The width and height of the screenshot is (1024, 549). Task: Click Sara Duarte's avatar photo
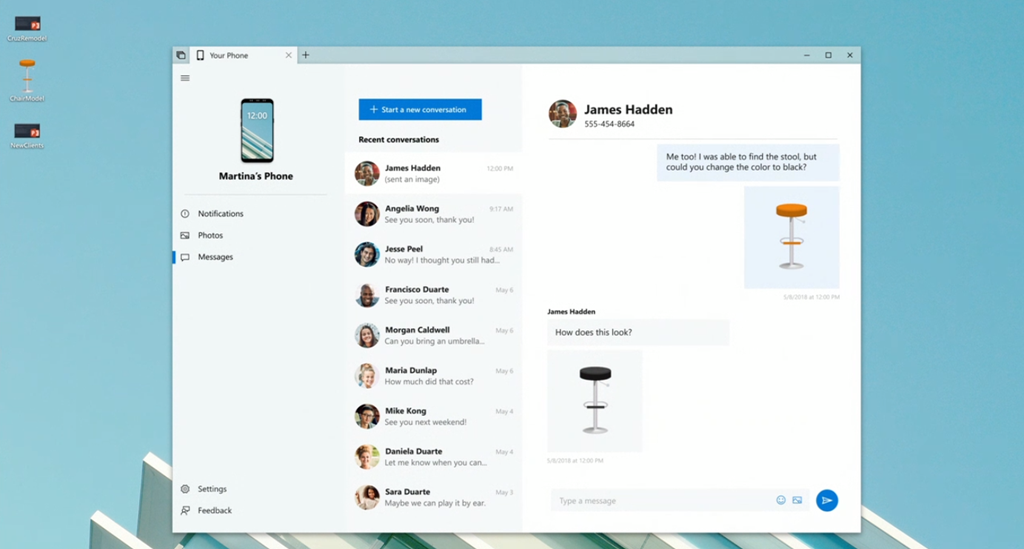(x=367, y=497)
